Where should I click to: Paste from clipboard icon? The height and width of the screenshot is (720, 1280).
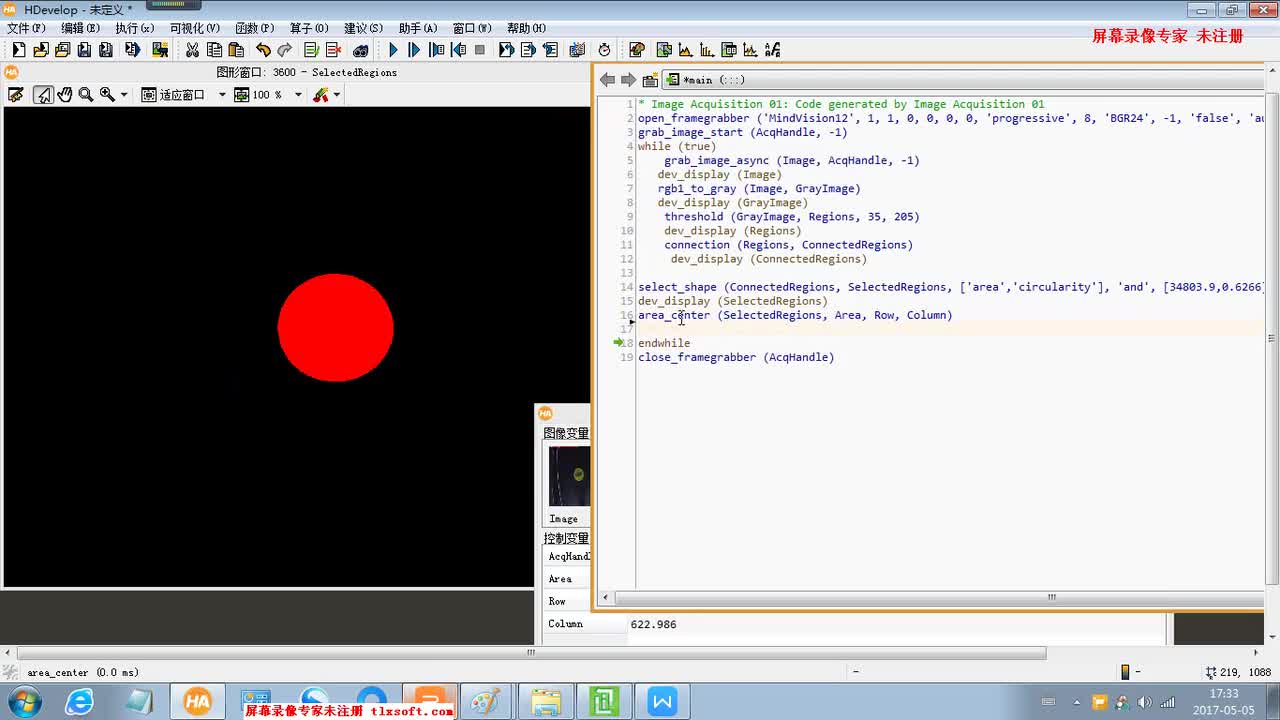pyautogui.click(x=236, y=50)
